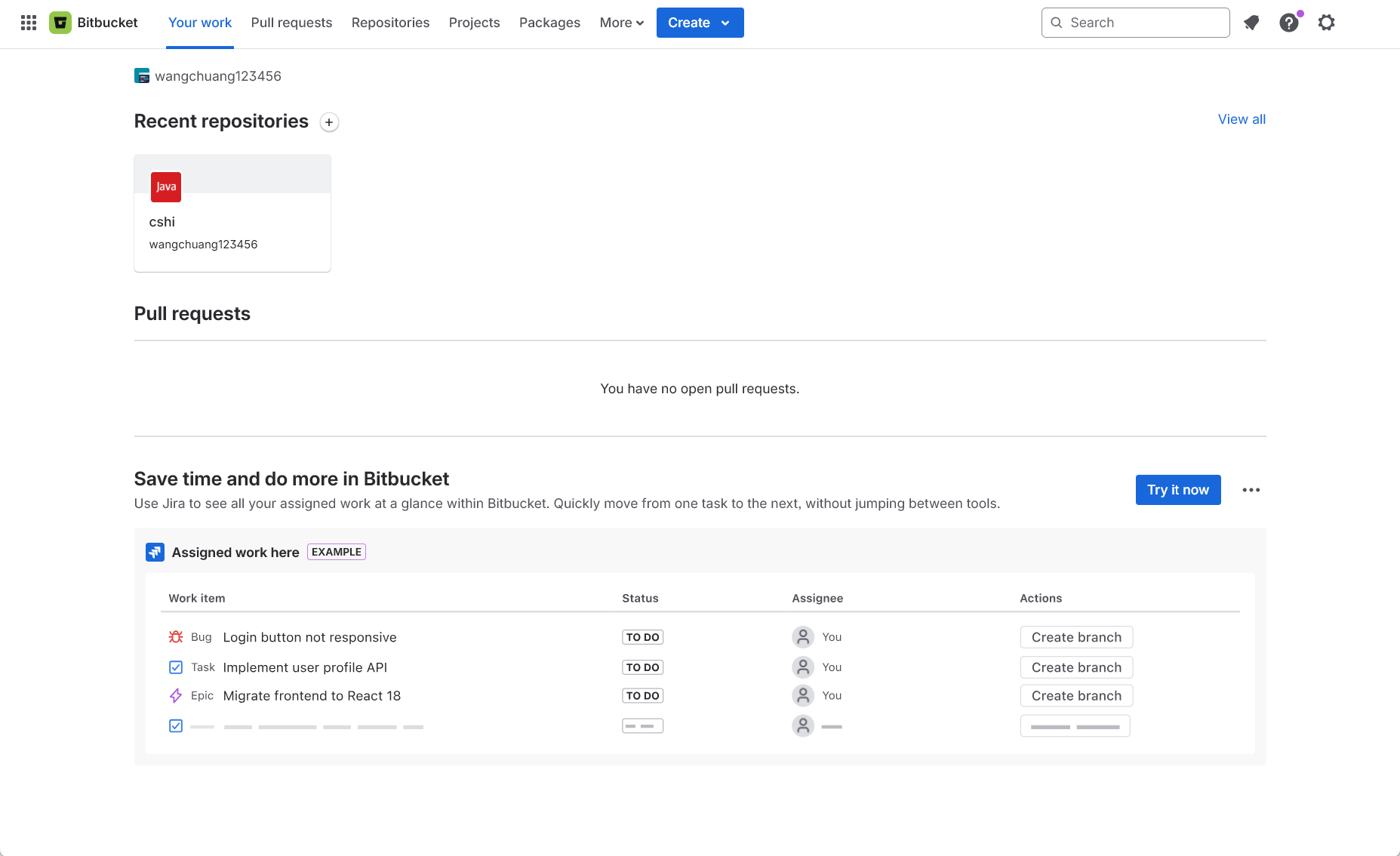The height and width of the screenshot is (856, 1400).
Task: Click the Epic lightning icon for Migrate frontend
Action: tap(176, 696)
